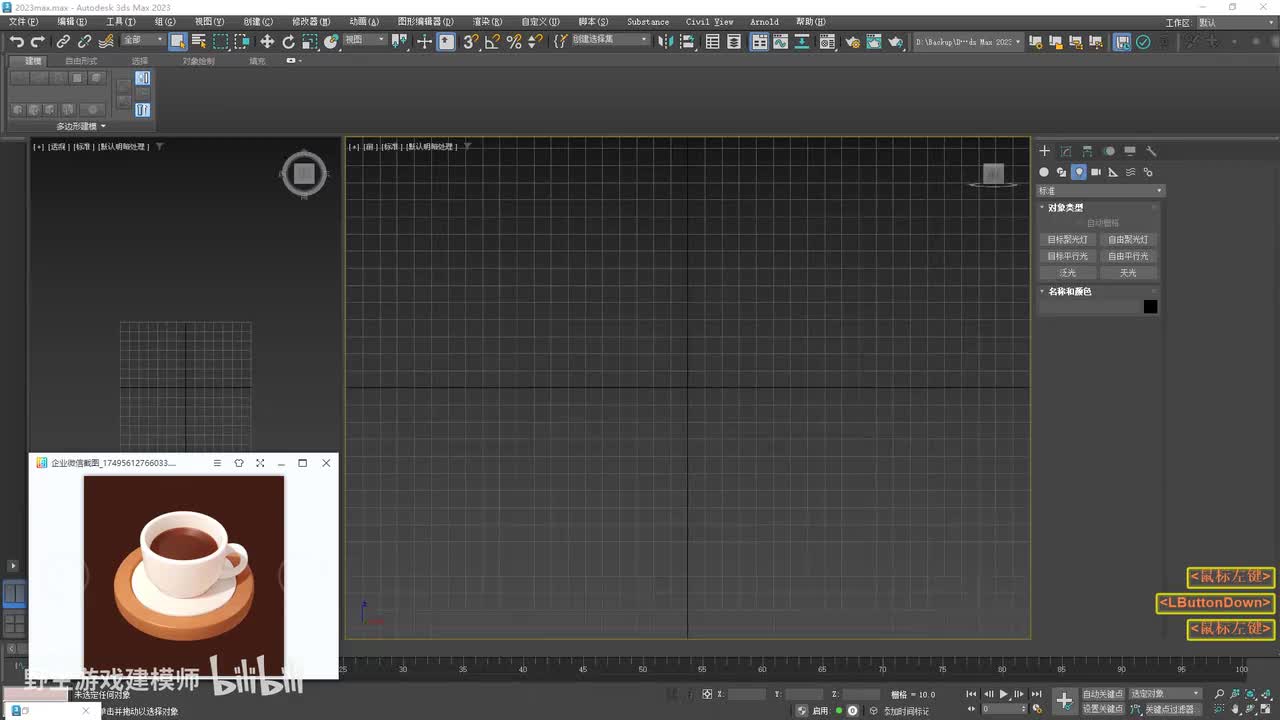This screenshot has height=720, width=1280.
Task: Open the 工作区 默认 workspace dropdown
Action: pyautogui.click(x=1234, y=22)
